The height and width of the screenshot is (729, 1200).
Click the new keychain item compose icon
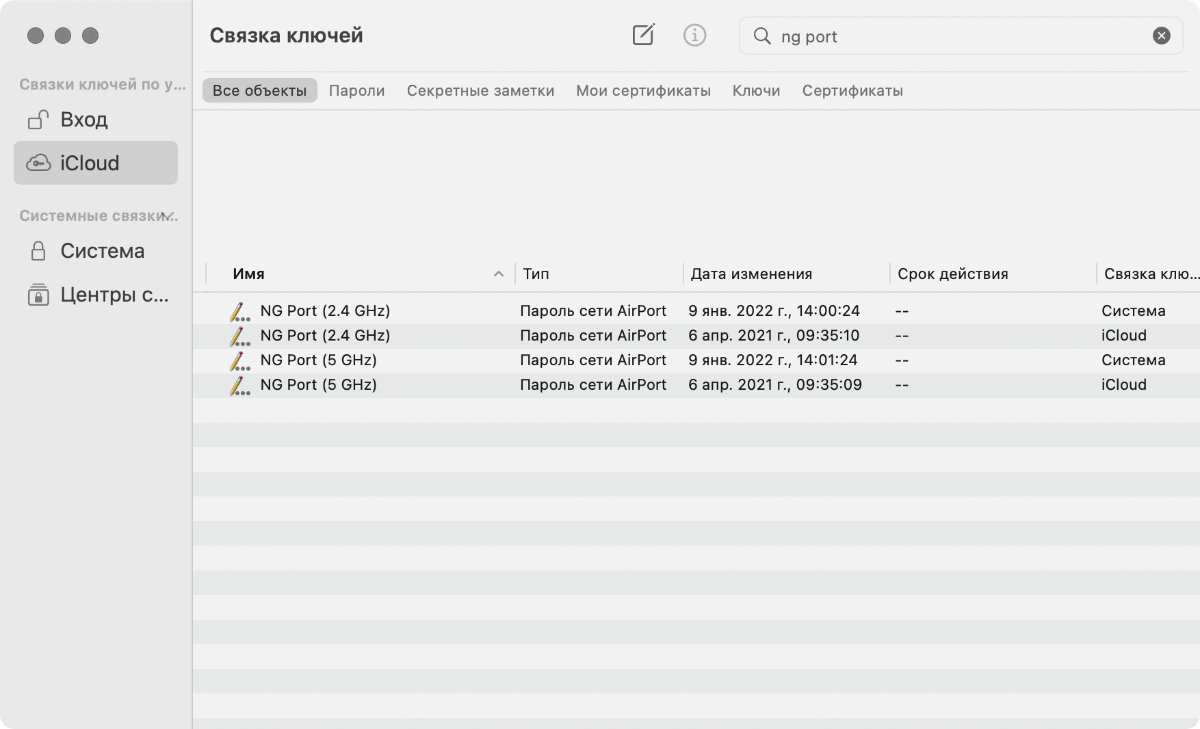(x=644, y=35)
